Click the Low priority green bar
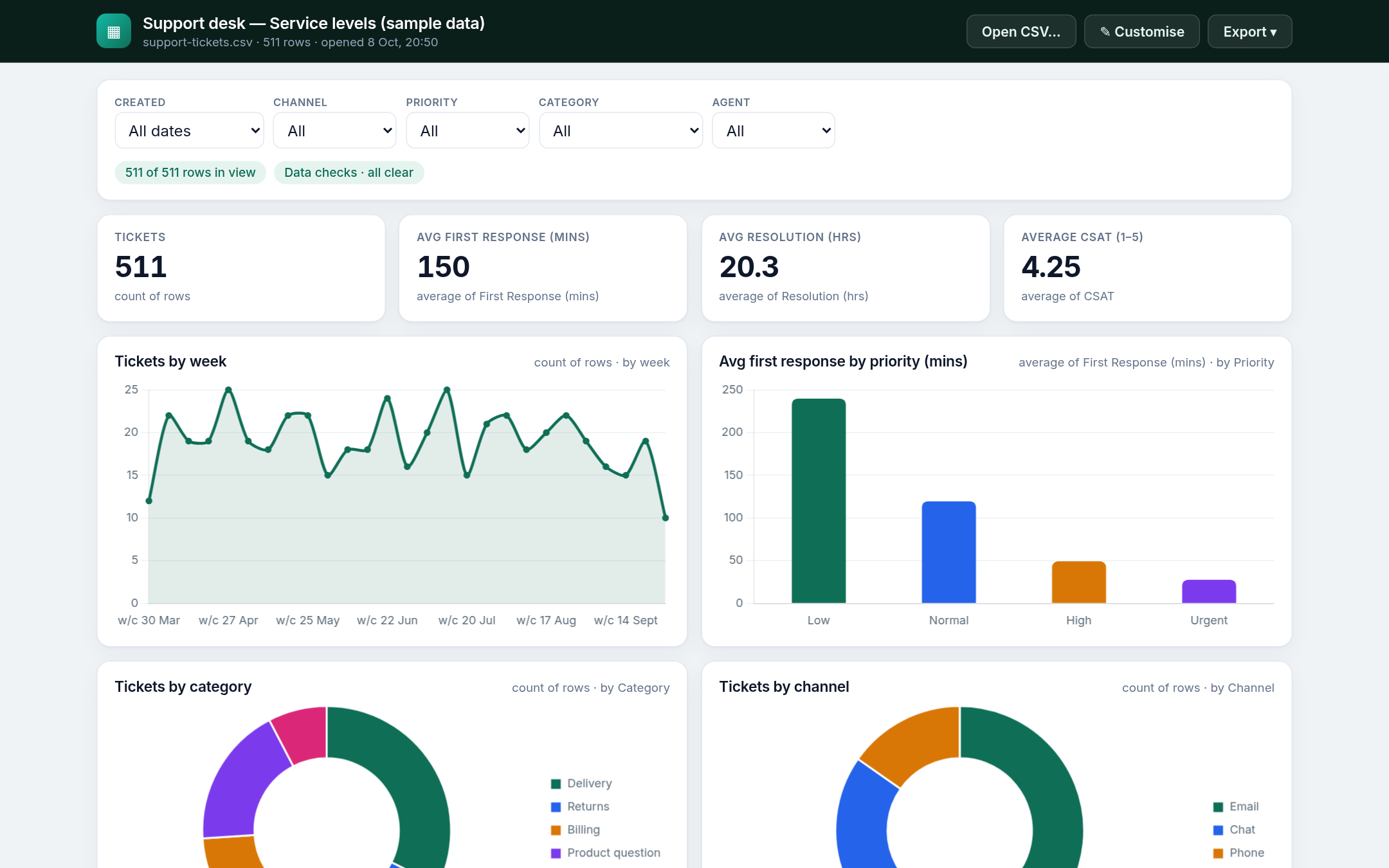 click(x=819, y=501)
